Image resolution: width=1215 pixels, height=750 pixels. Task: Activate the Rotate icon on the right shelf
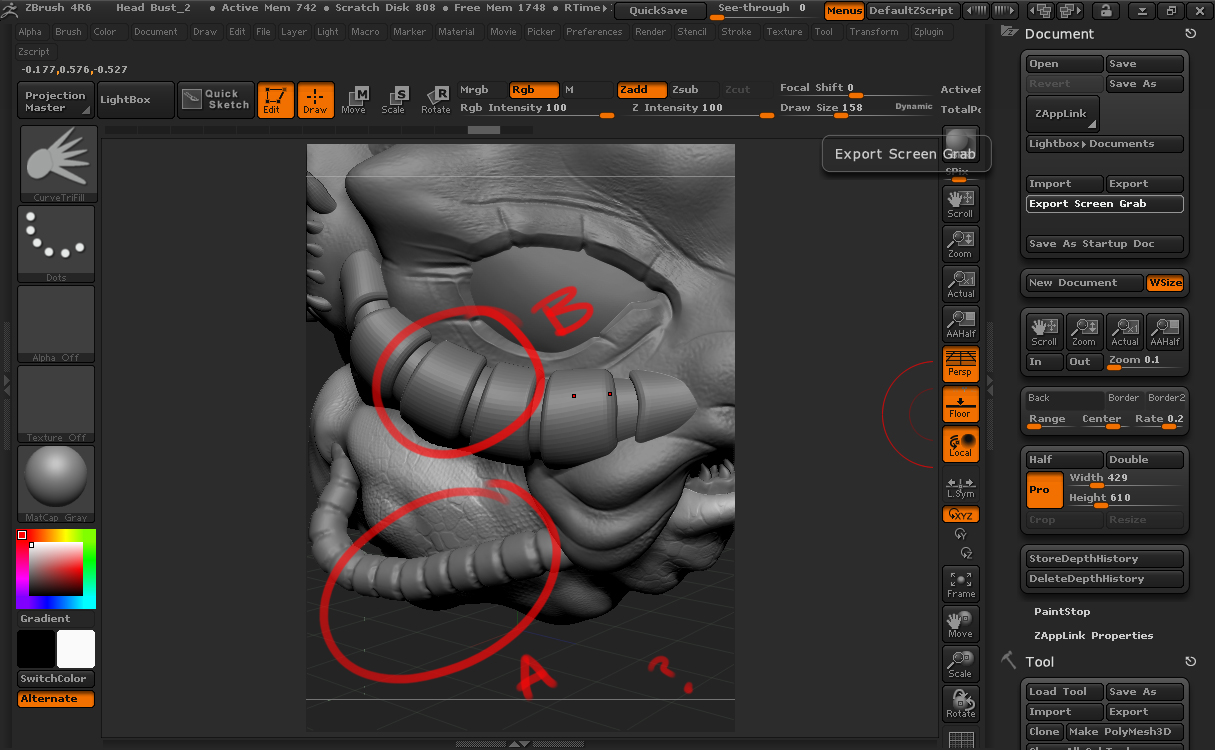960,703
